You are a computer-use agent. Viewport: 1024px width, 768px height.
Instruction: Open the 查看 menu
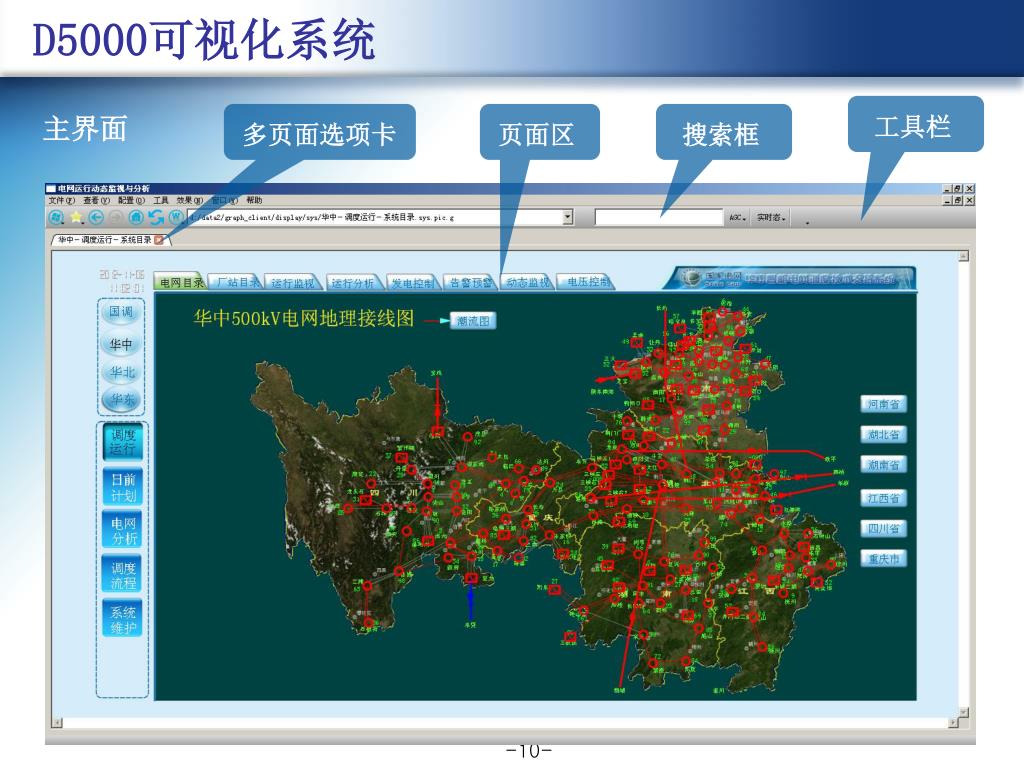point(97,200)
